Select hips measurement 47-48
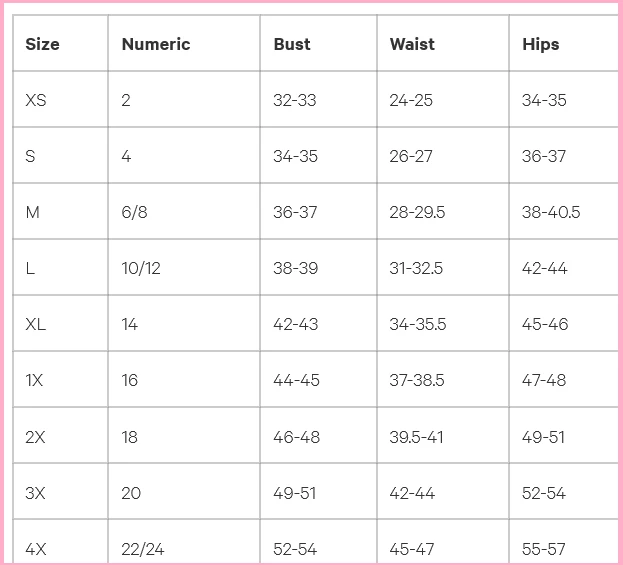The width and height of the screenshot is (623, 565). point(544,380)
